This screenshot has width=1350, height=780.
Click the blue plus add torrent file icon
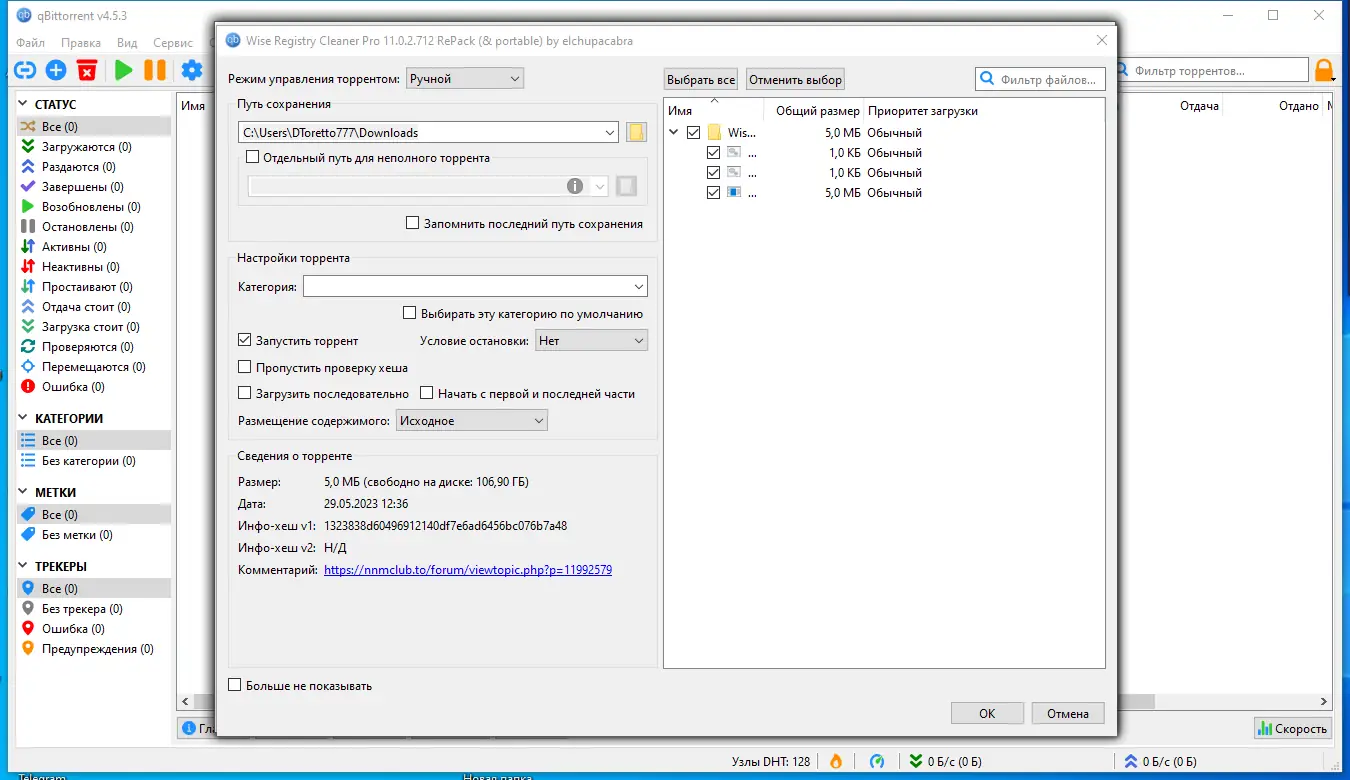[56, 70]
